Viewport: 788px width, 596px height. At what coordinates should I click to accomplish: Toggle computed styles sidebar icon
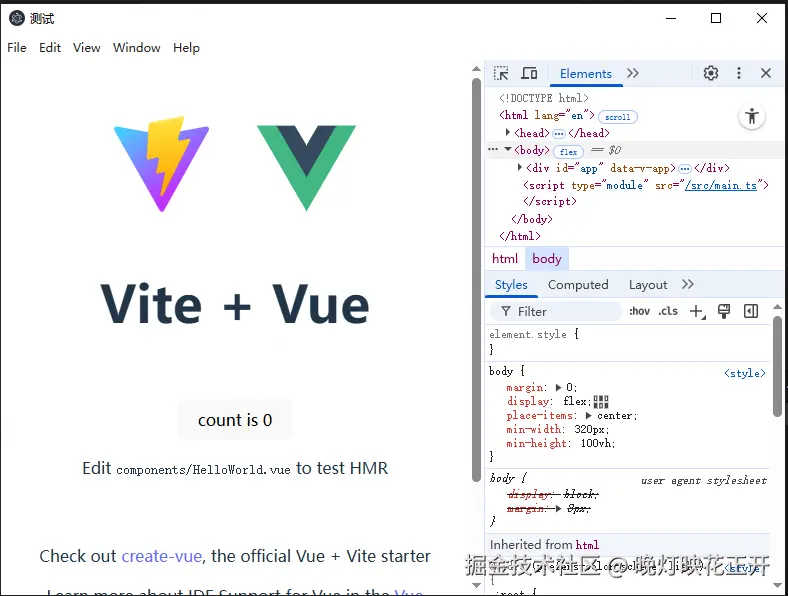coord(751,312)
